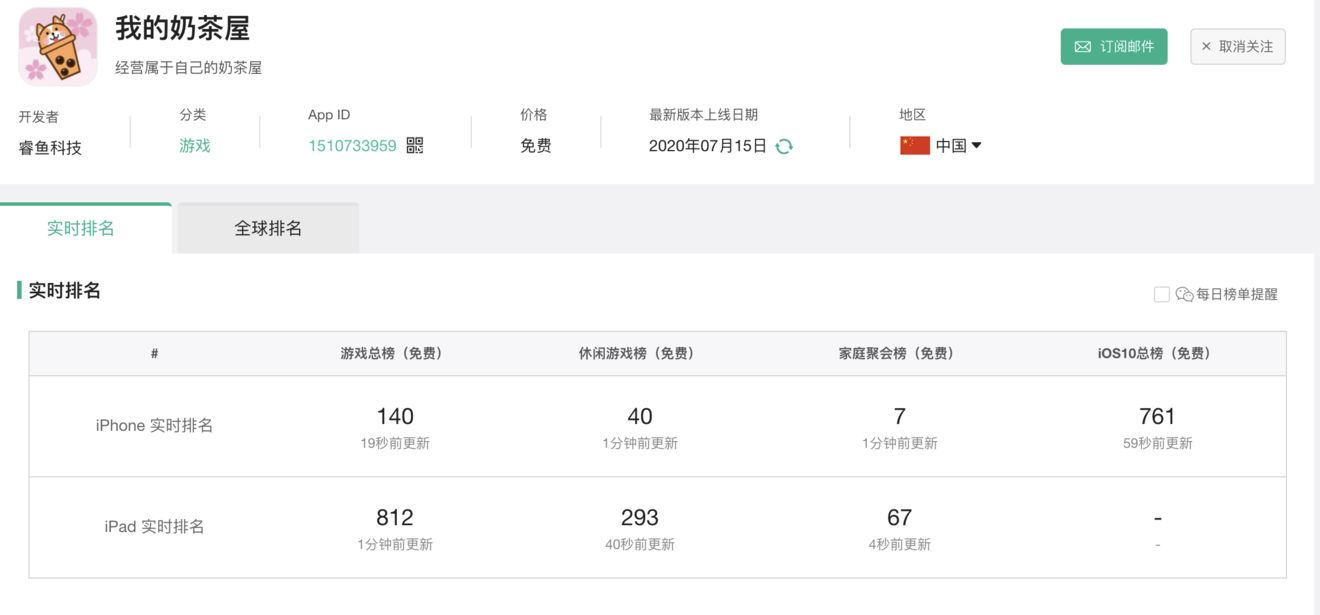
Task: Click the envelope icon on 订阅邮件
Action: coord(1082,47)
